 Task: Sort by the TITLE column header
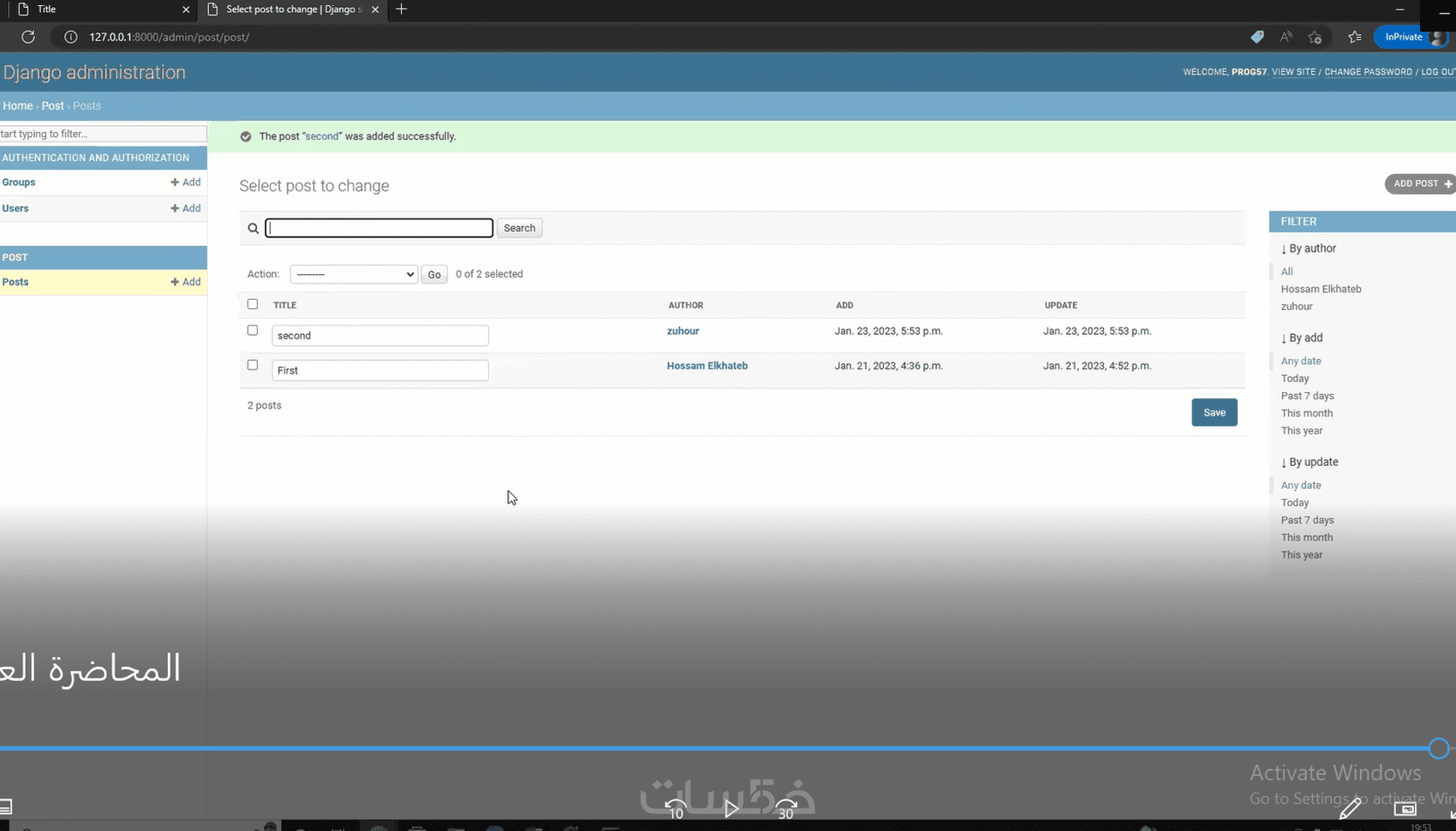(x=285, y=305)
